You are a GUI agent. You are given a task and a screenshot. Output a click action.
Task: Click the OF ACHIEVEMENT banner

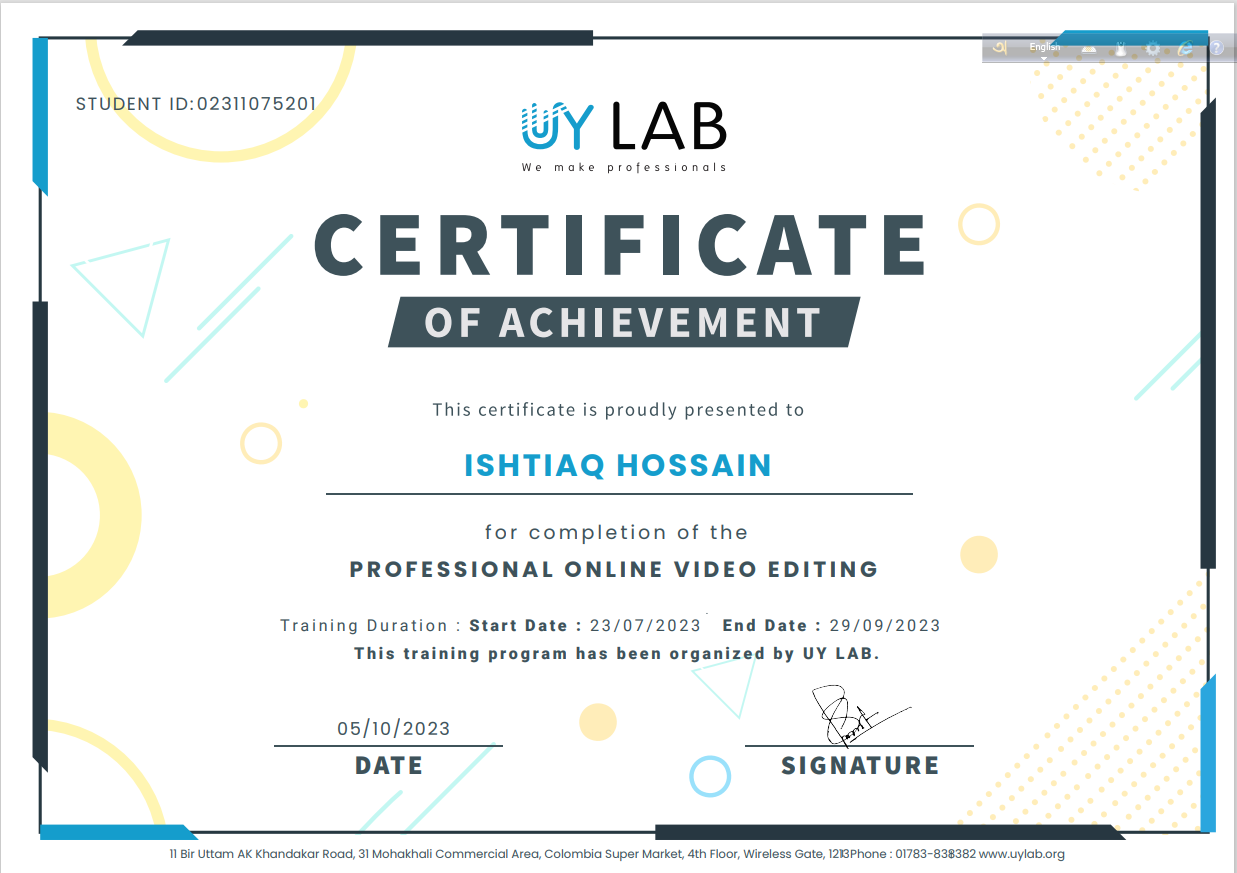pyautogui.click(x=624, y=323)
